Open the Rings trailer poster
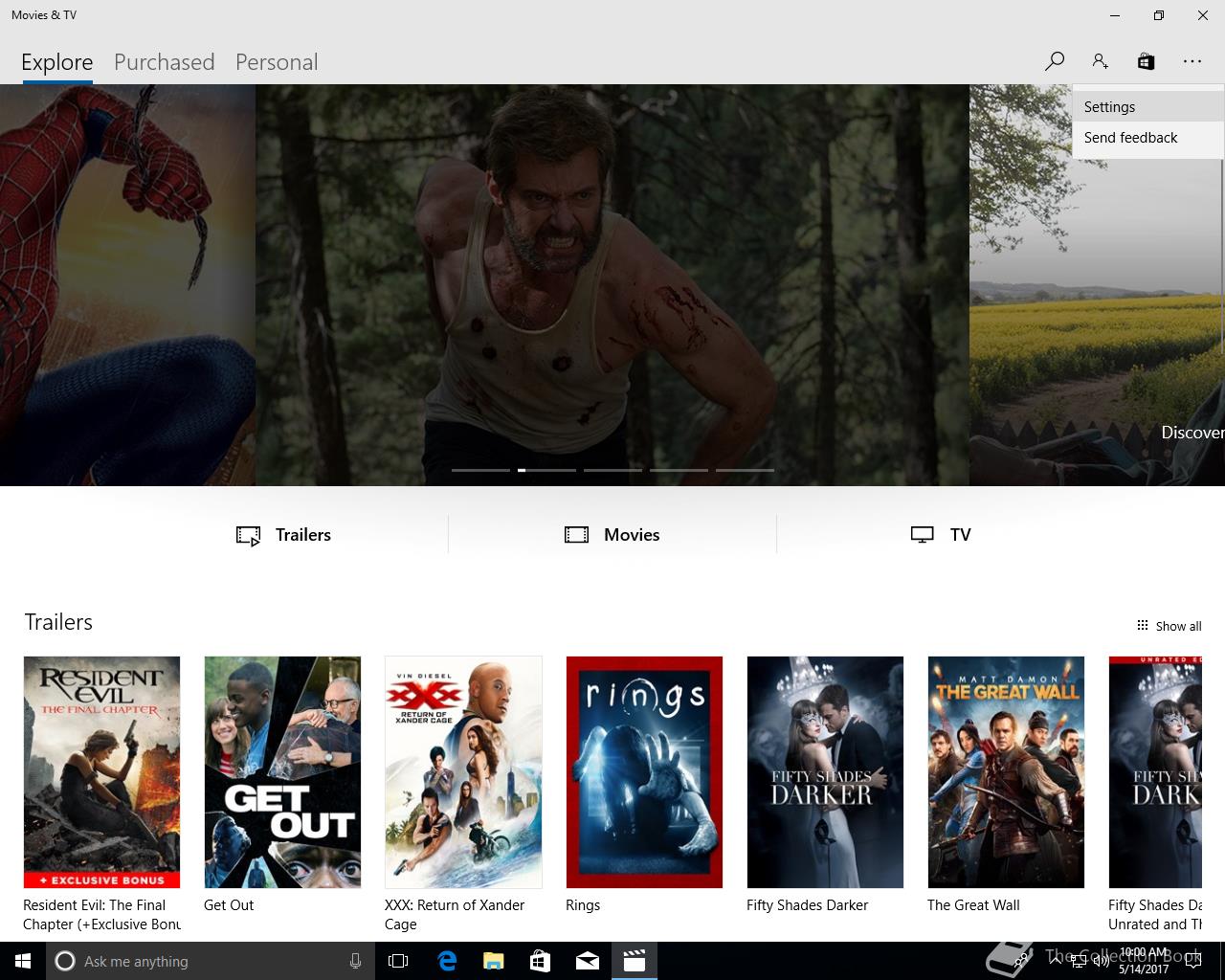 pos(644,772)
